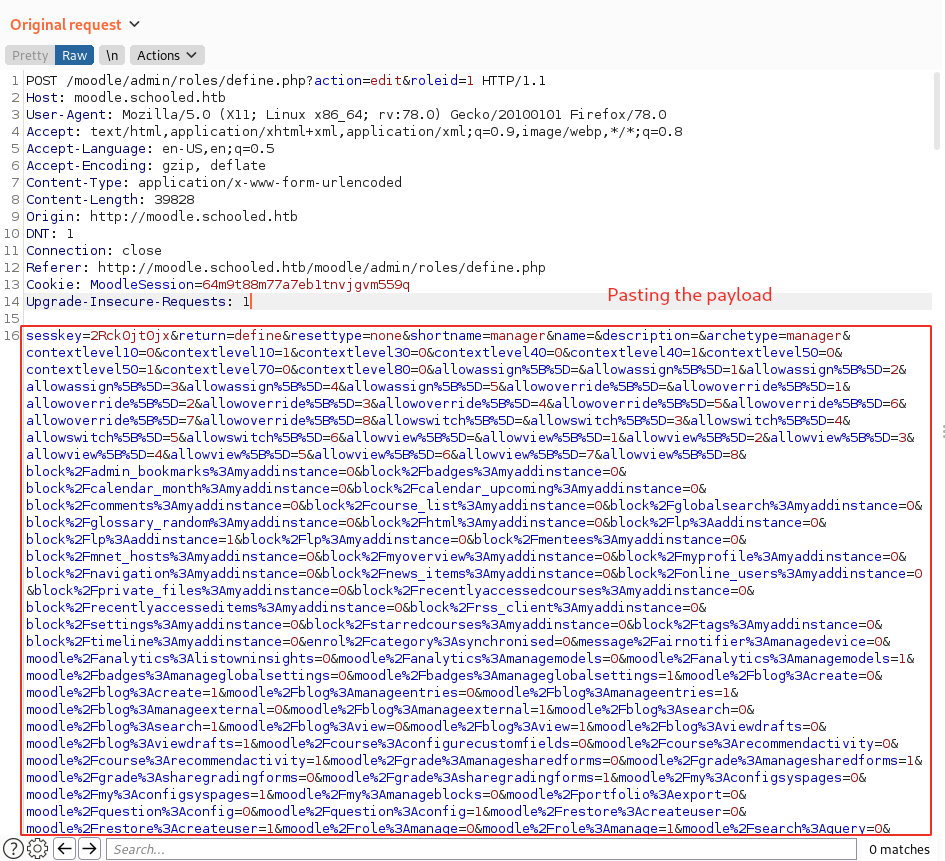
Task: Open search settings gear icon
Action: [x=37, y=849]
